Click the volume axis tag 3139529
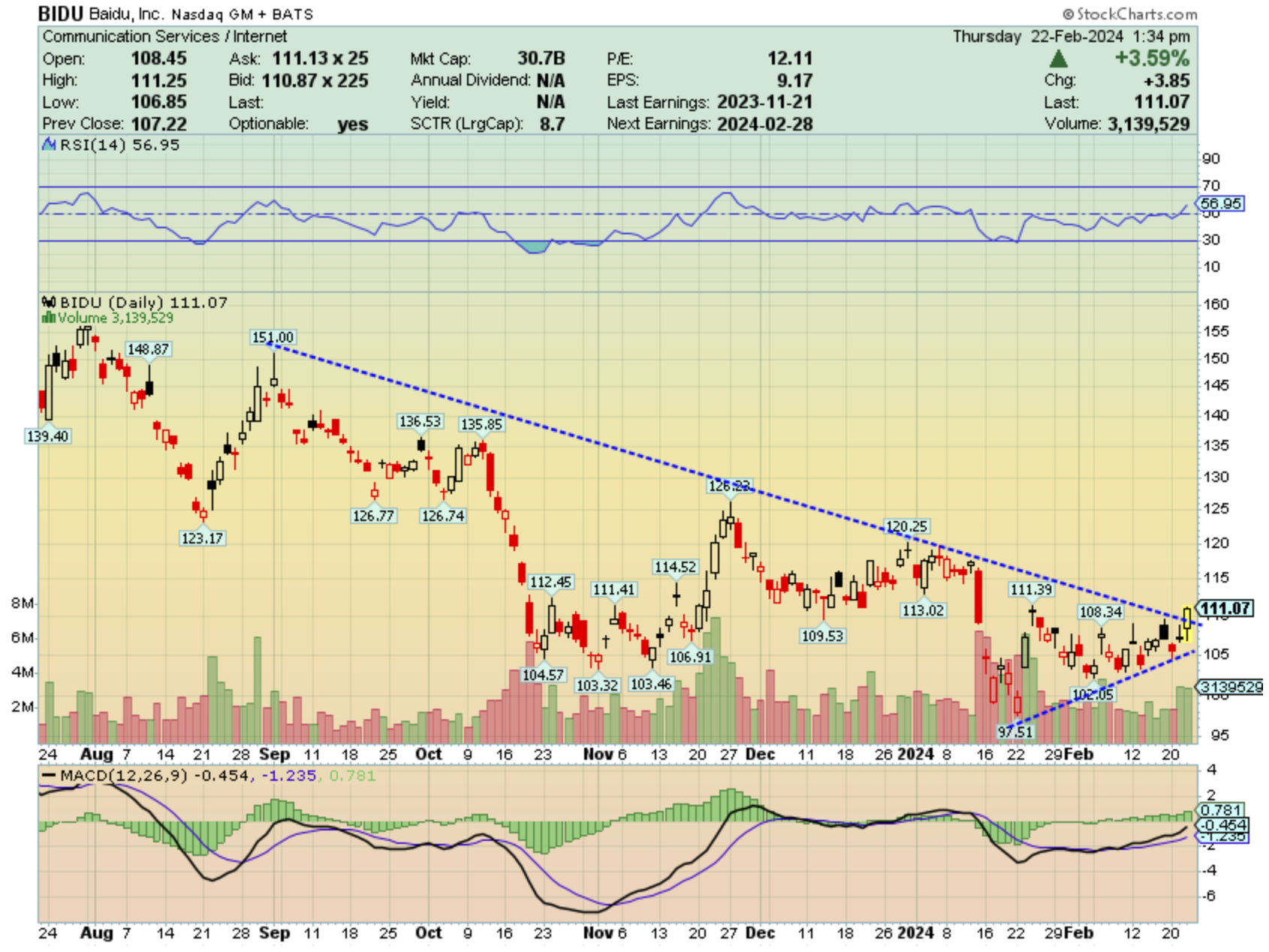1269x952 pixels. [x=1231, y=687]
